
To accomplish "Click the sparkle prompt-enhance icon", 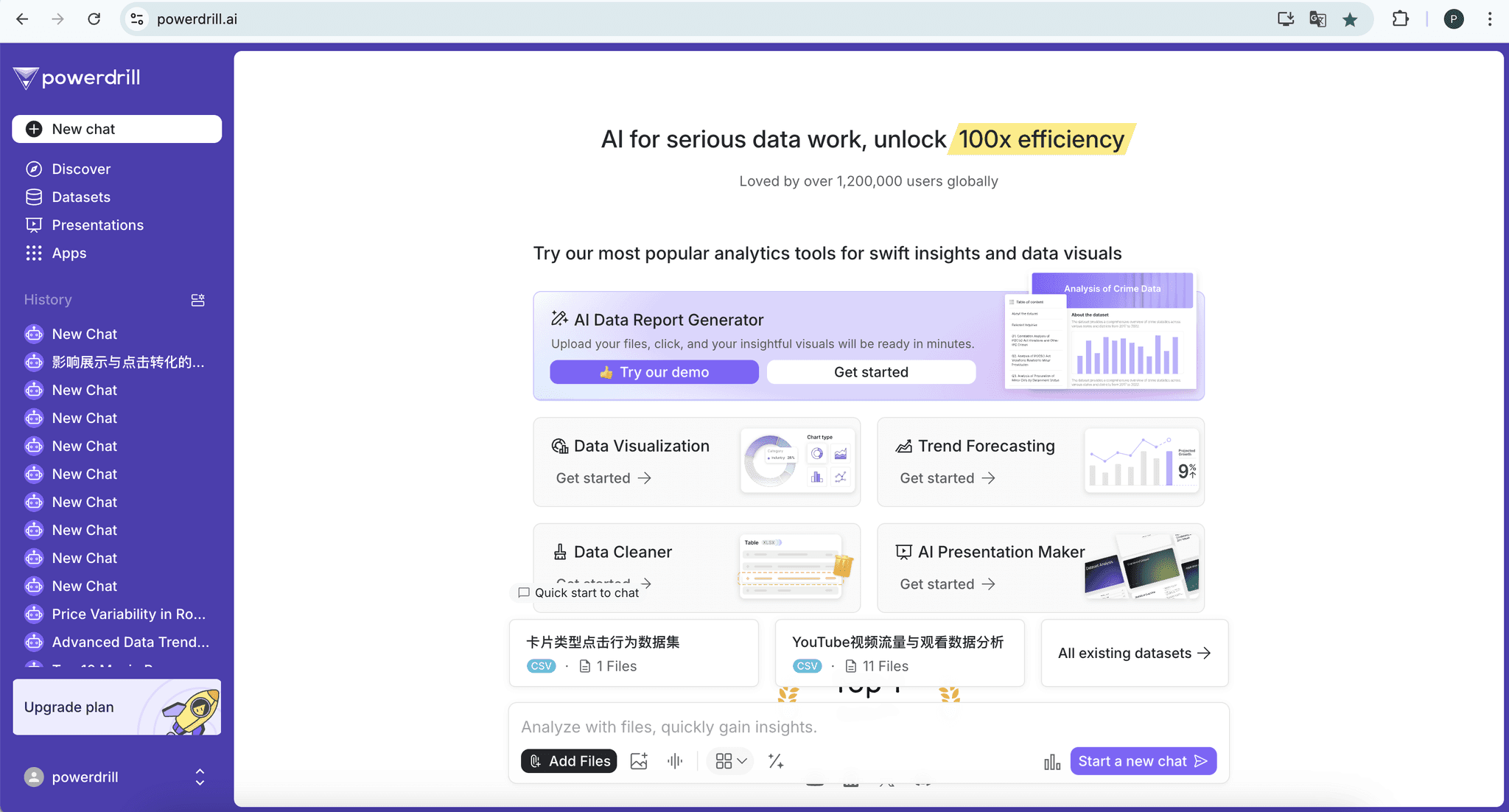I will point(776,760).
